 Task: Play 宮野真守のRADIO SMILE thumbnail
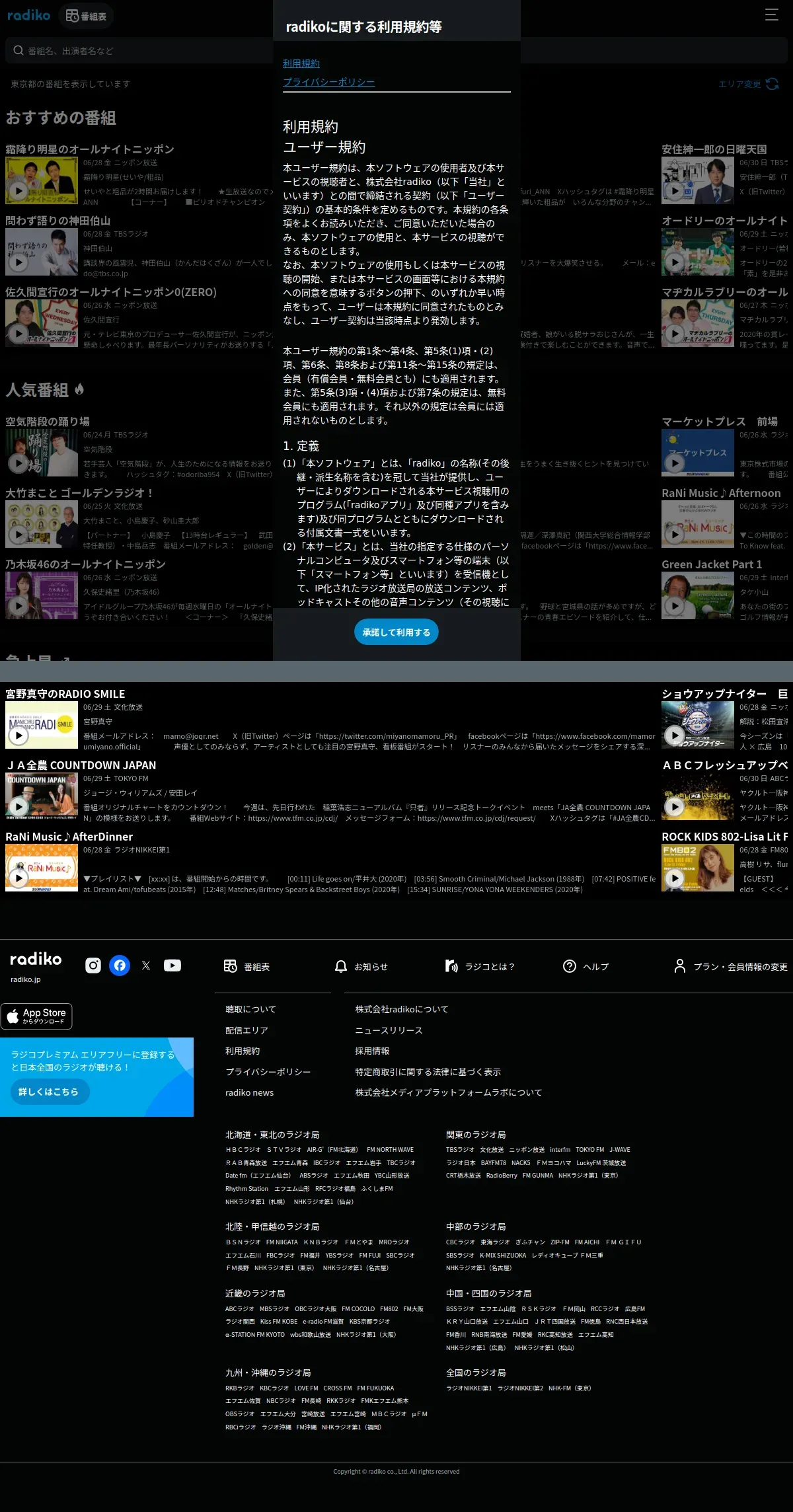click(42, 725)
